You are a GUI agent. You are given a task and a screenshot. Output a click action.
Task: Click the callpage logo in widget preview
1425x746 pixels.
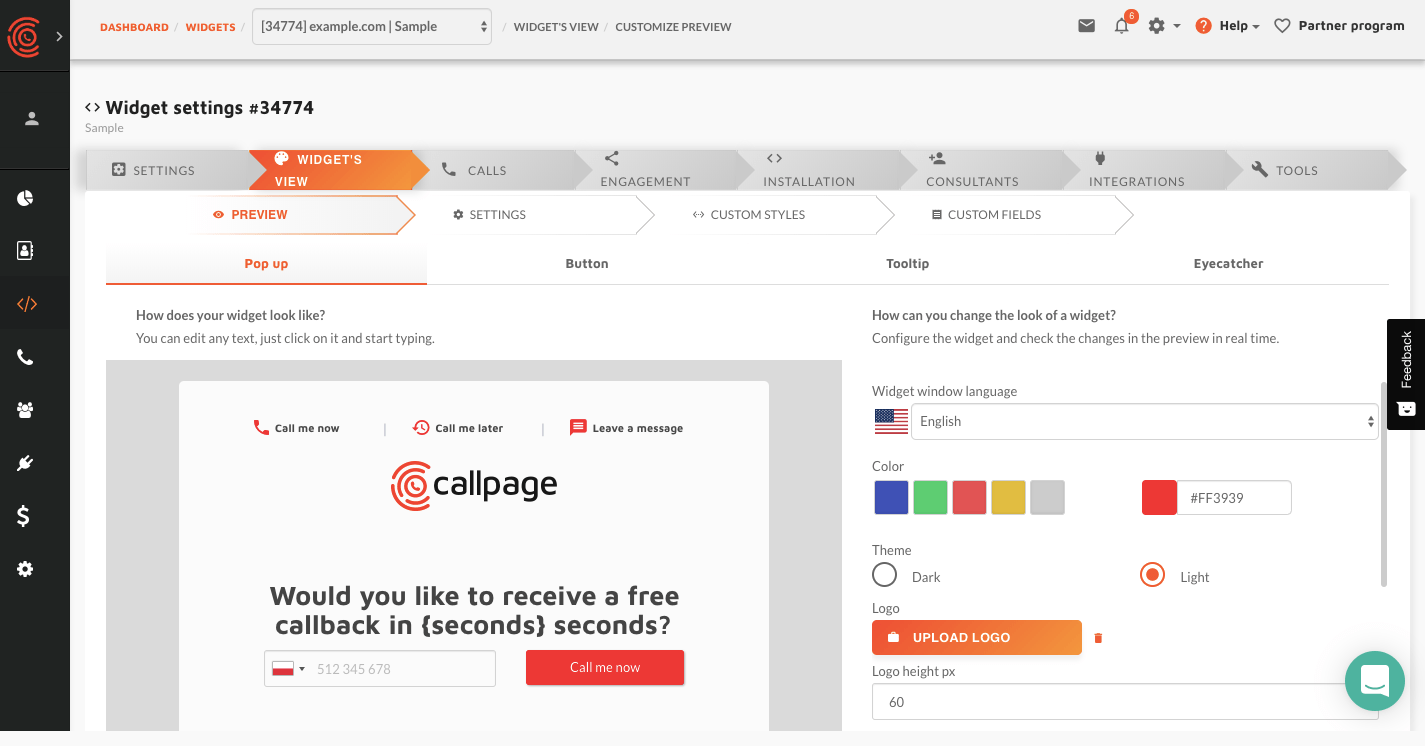pyautogui.click(x=474, y=486)
